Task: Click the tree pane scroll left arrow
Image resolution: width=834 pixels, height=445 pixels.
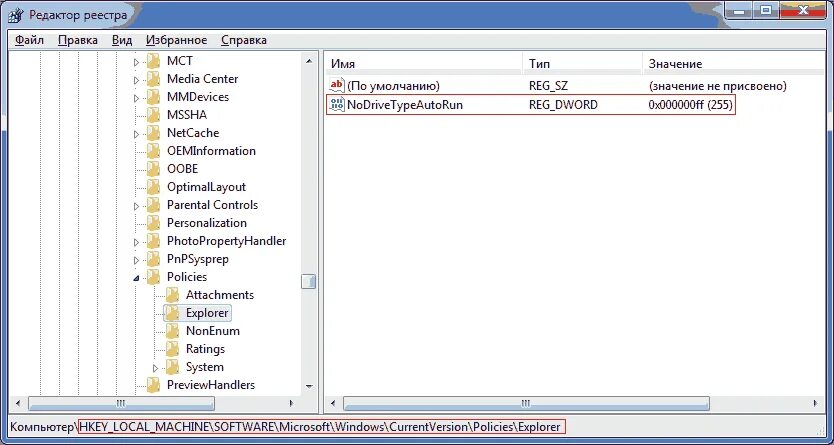Action: tap(19, 403)
